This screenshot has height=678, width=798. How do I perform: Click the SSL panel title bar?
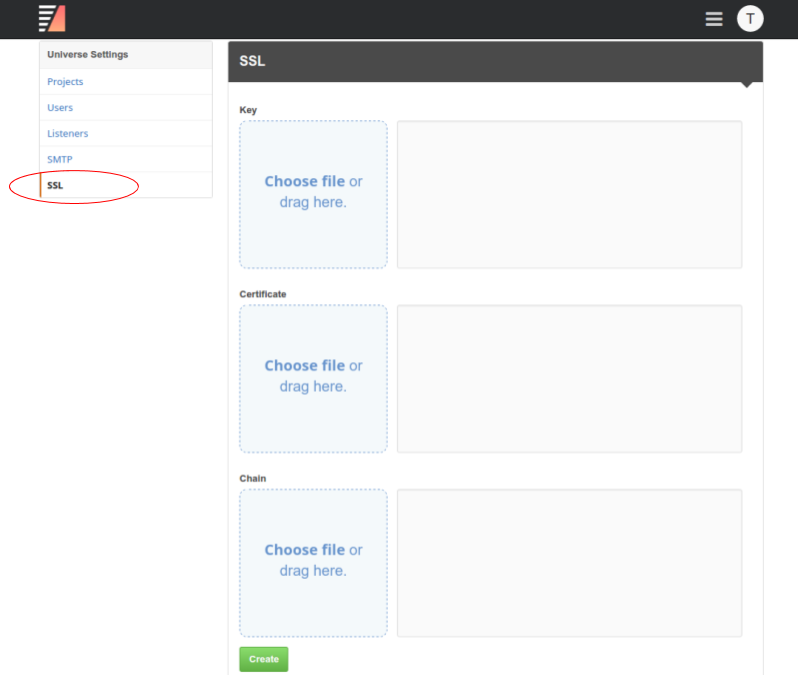[x=495, y=62]
